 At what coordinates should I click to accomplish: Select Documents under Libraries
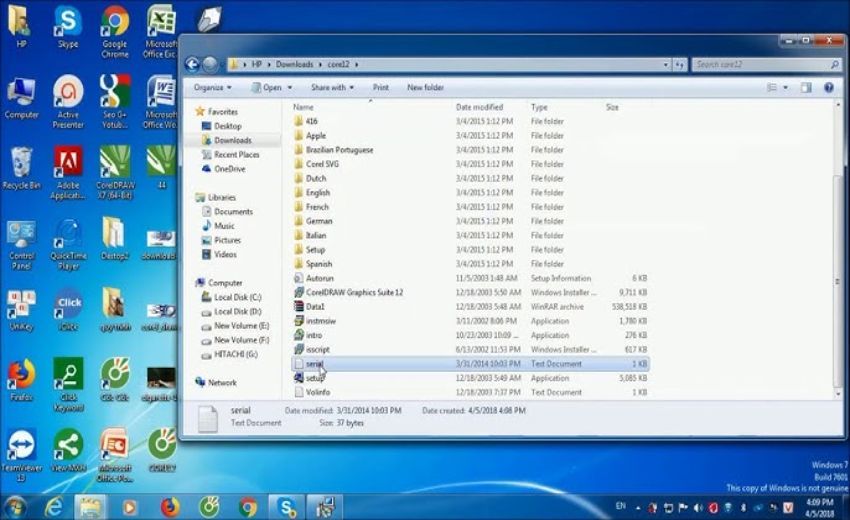[x=227, y=211]
